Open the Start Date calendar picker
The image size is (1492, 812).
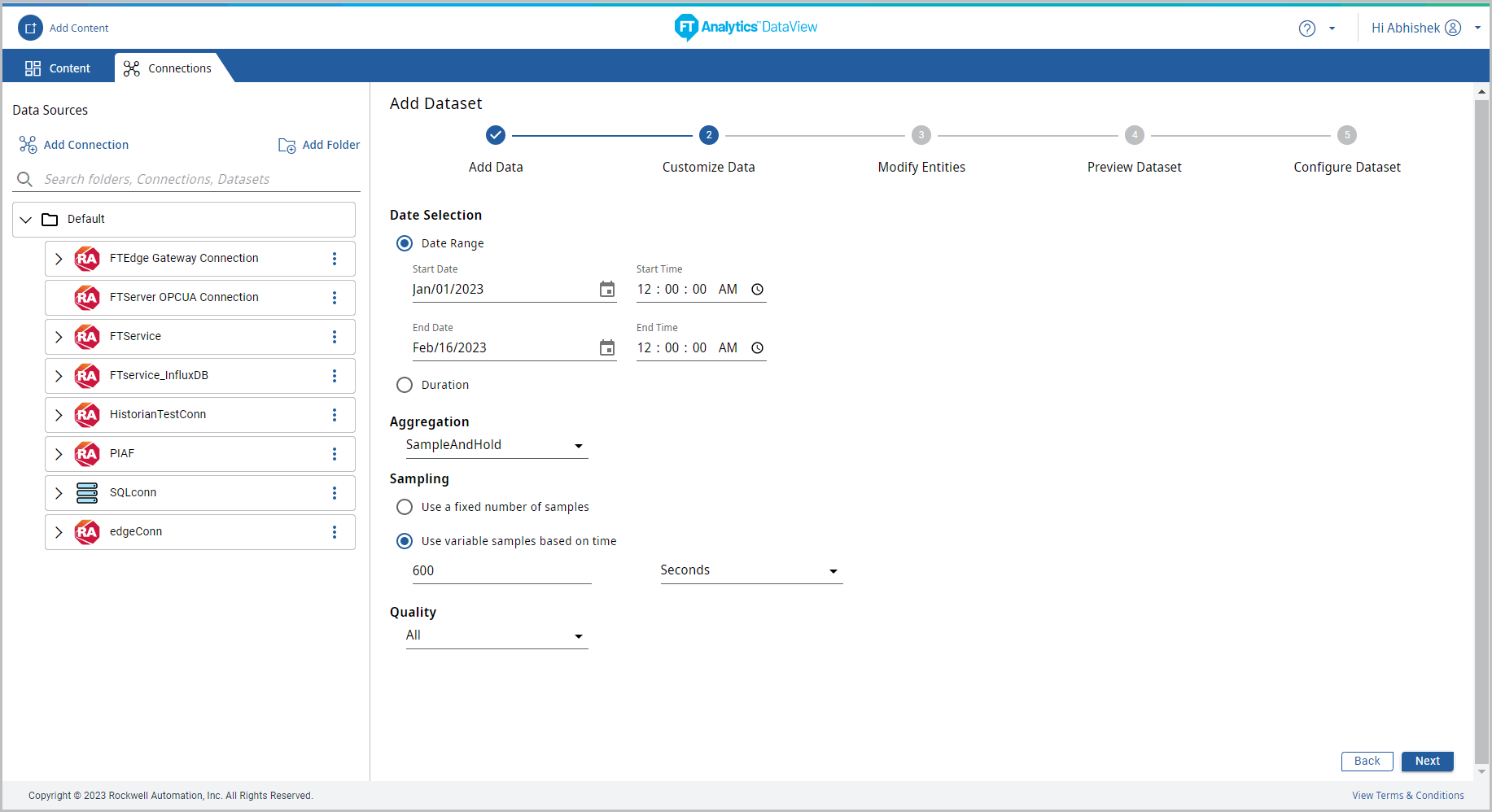pos(607,290)
